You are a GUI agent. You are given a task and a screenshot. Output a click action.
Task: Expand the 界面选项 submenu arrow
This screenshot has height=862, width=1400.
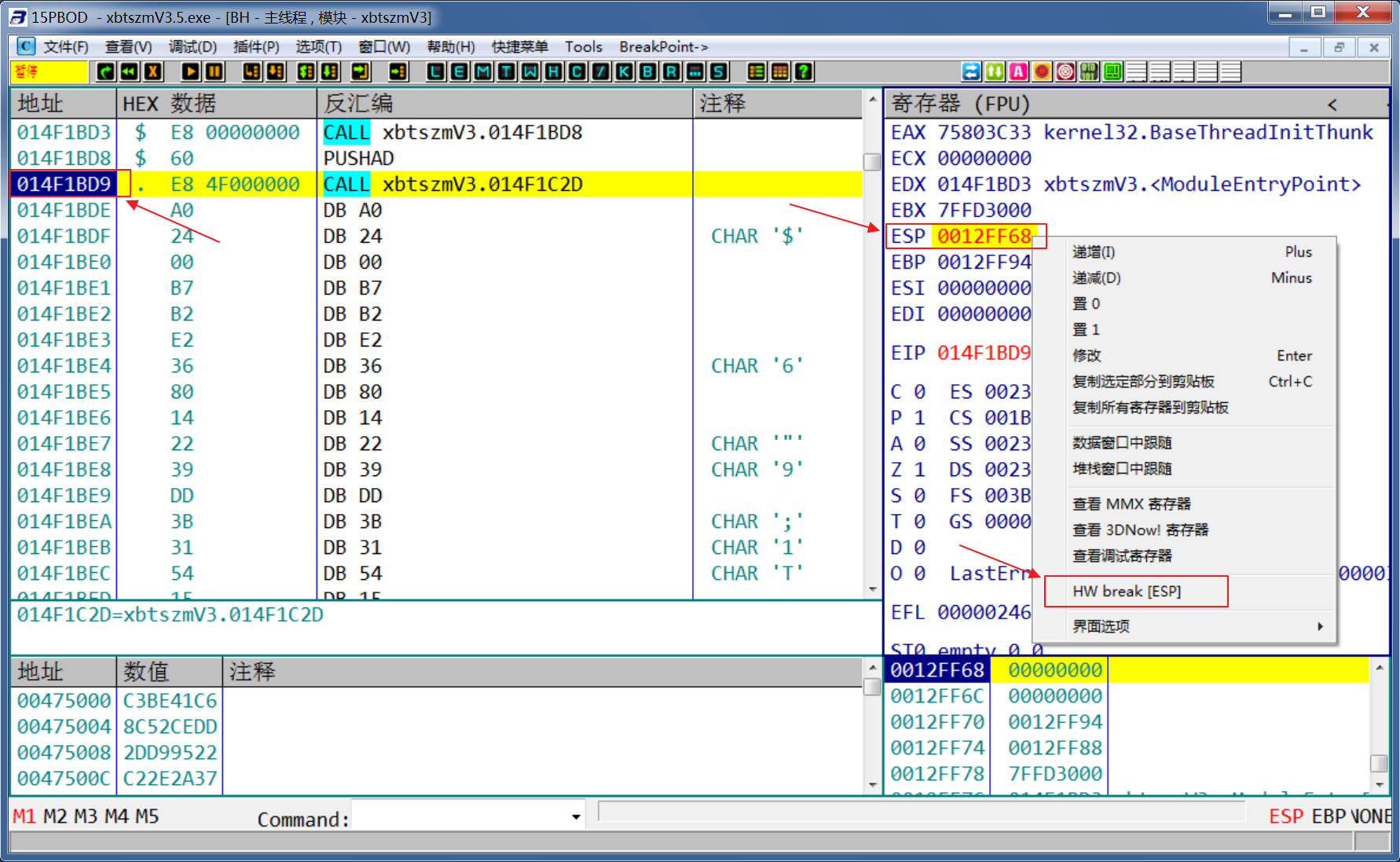[1321, 626]
